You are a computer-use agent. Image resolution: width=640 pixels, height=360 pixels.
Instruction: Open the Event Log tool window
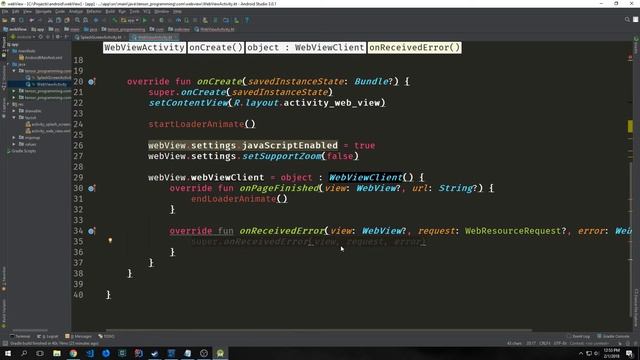tap(578, 336)
